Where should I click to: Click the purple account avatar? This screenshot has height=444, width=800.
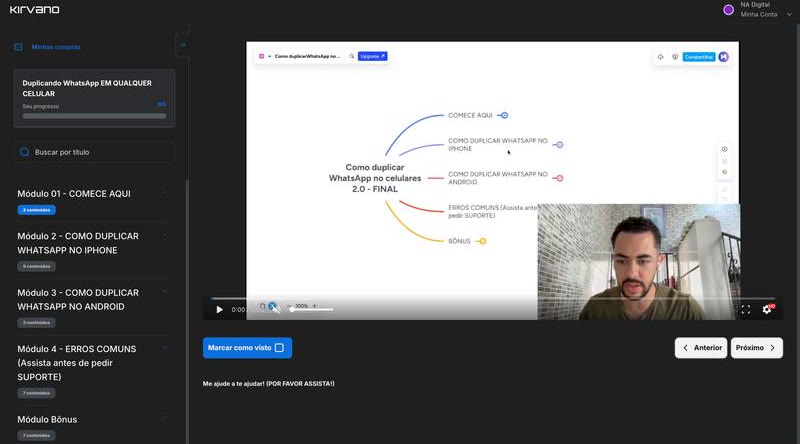point(729,10)
